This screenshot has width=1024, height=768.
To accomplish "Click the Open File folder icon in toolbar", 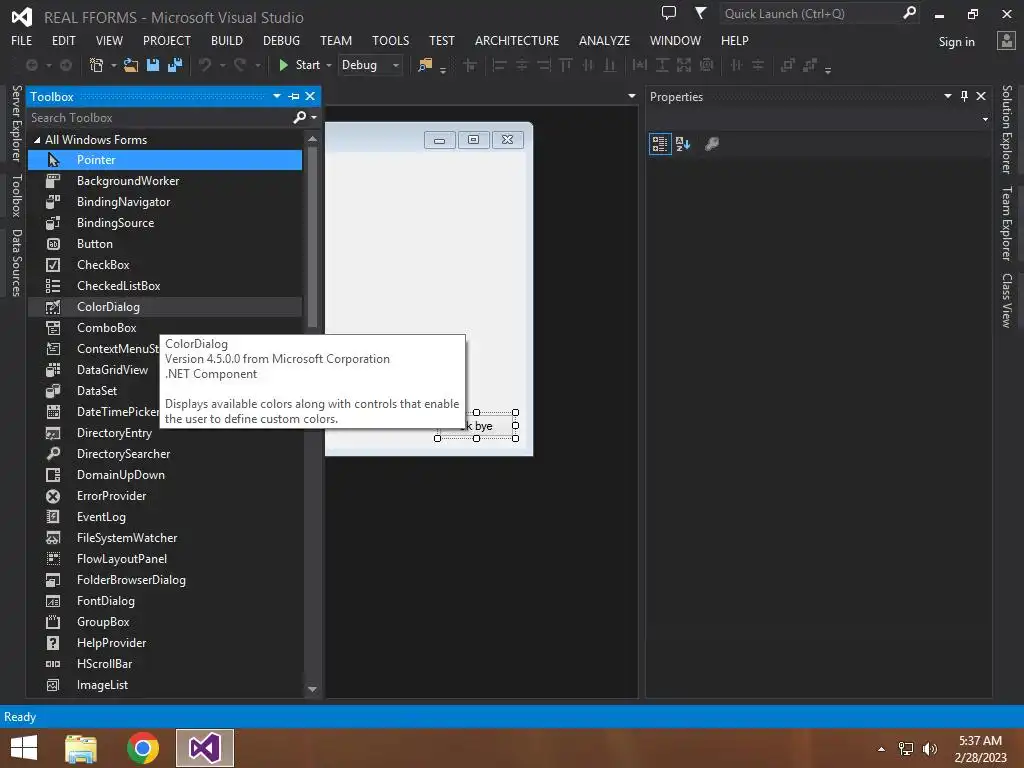I will click(x=131, y=65).
